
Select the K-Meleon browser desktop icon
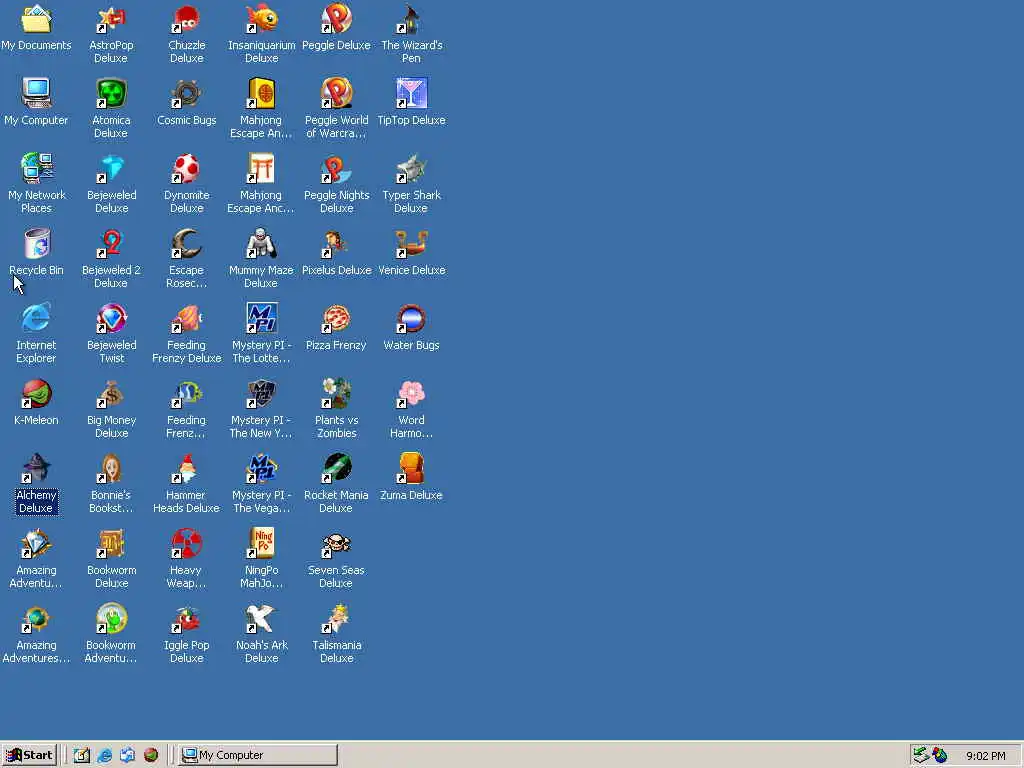pyautogui.click(x=37, y=394)
